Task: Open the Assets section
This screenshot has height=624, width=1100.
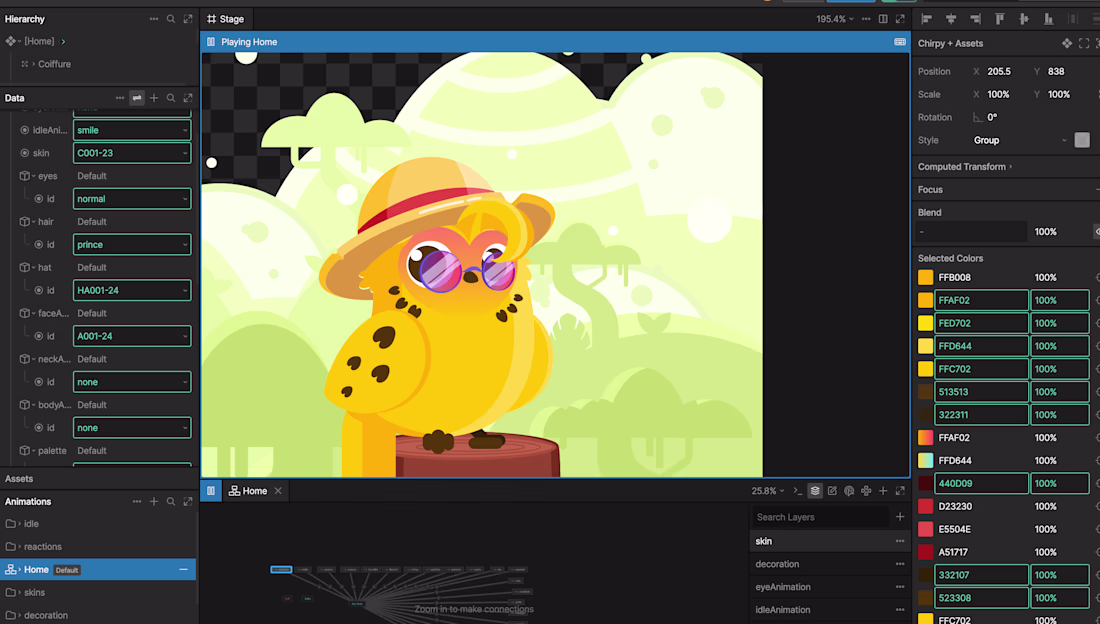Action: click(19, 479)
